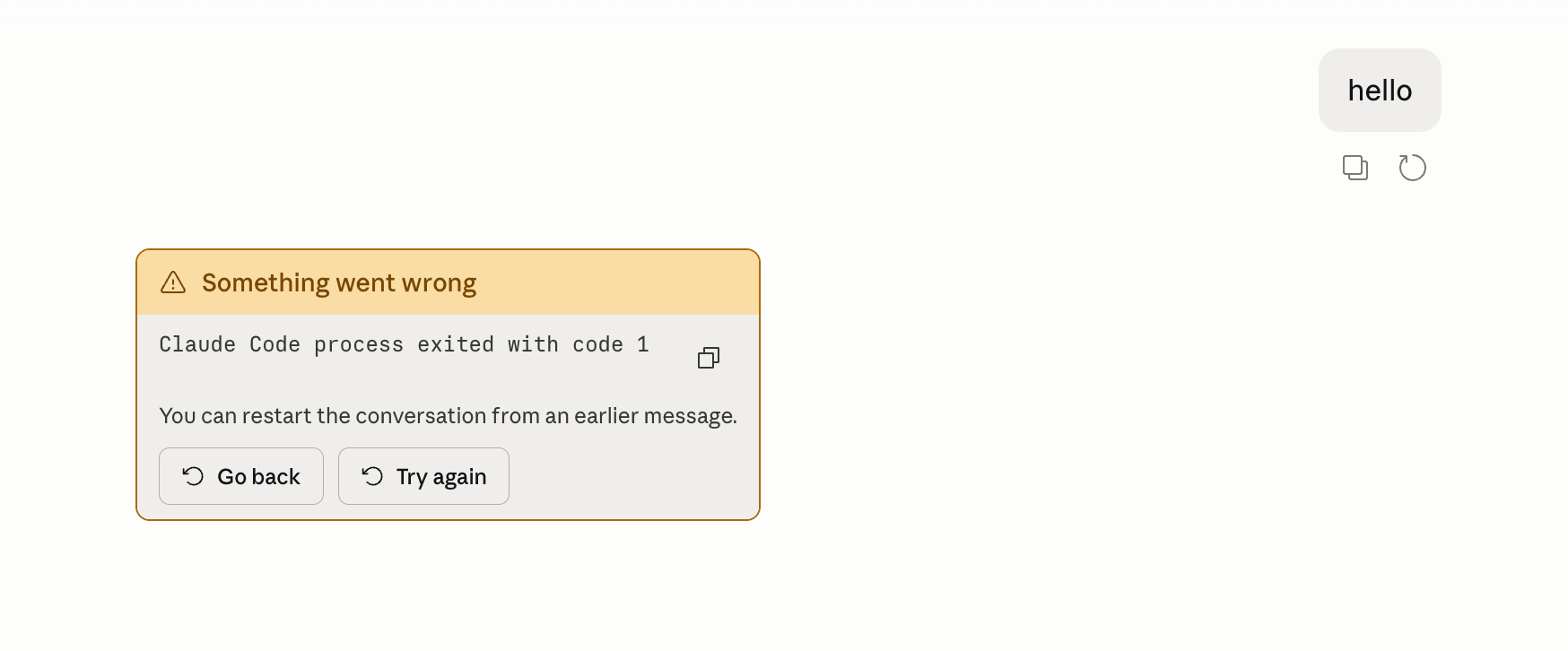Click the words Claude Code in the error message
The width and height of the screenshot is (1568, 651).
click(230, 345)
